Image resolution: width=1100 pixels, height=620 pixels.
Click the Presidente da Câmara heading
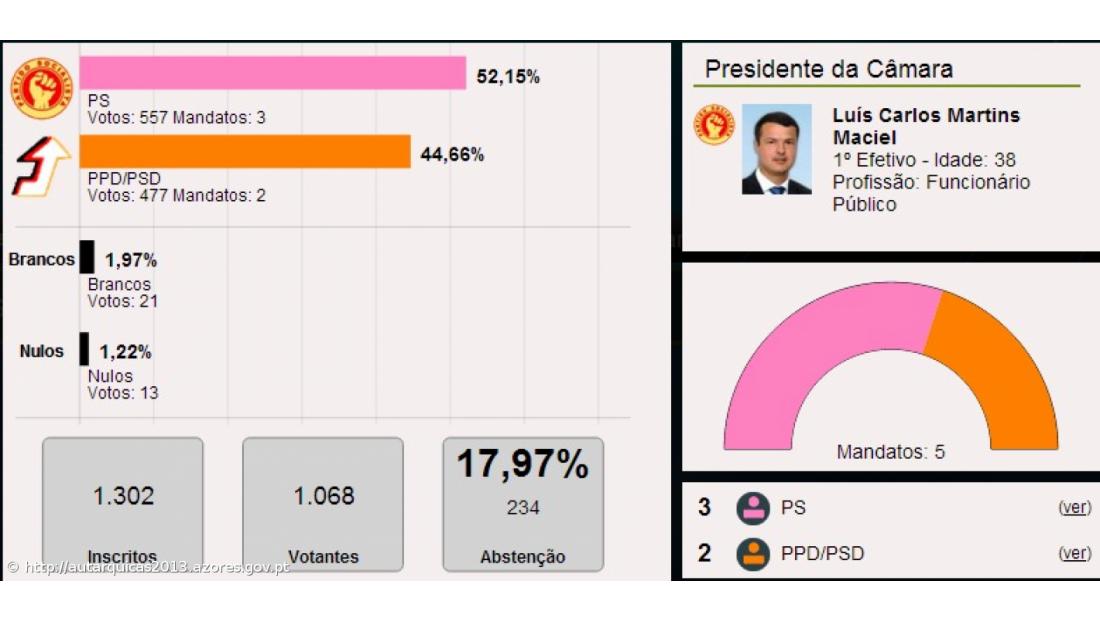829,70
